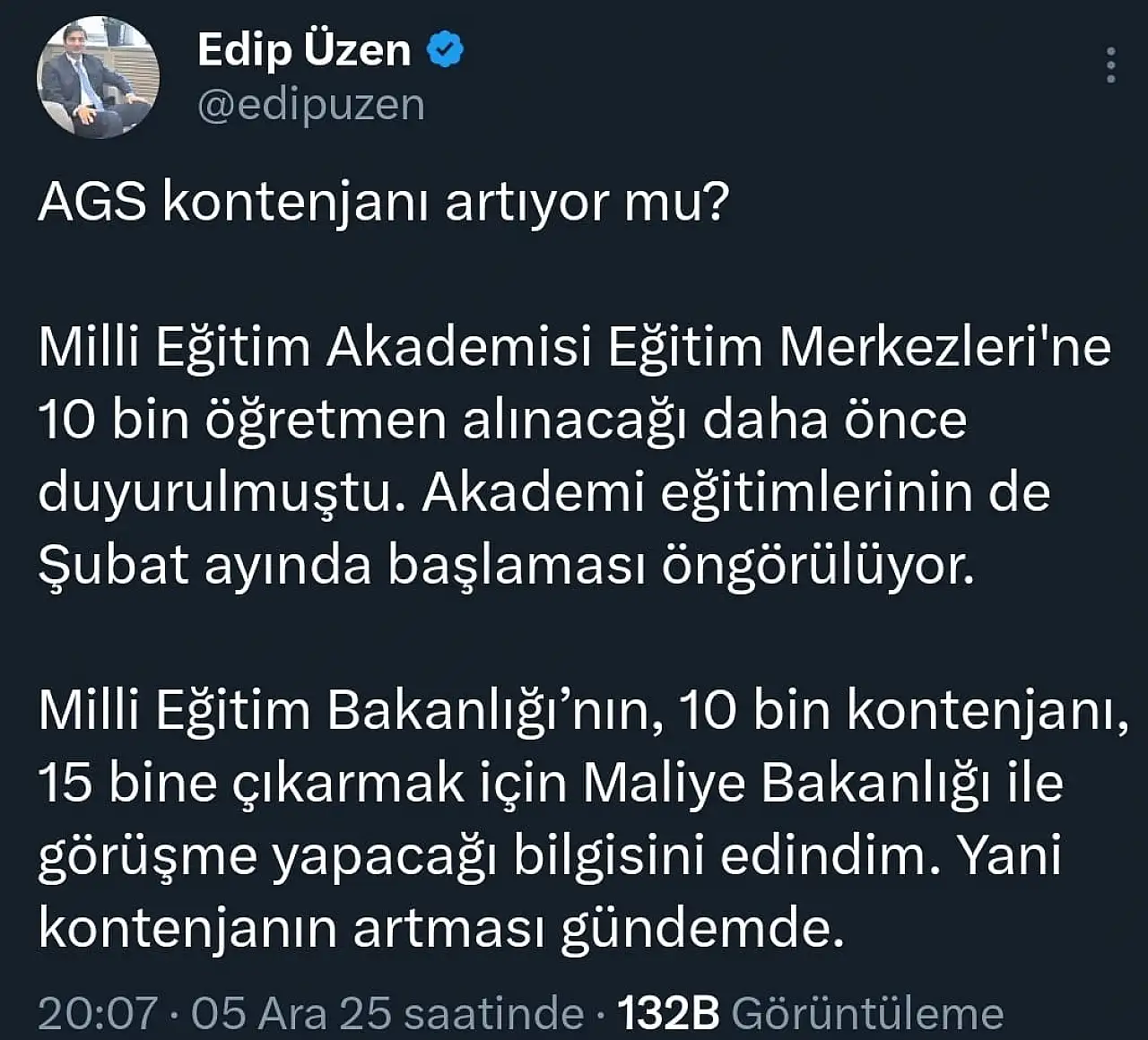Open the @edipuzen profile handle
This screenshot has height=1040, width=1148.
(x=309, y=104)
